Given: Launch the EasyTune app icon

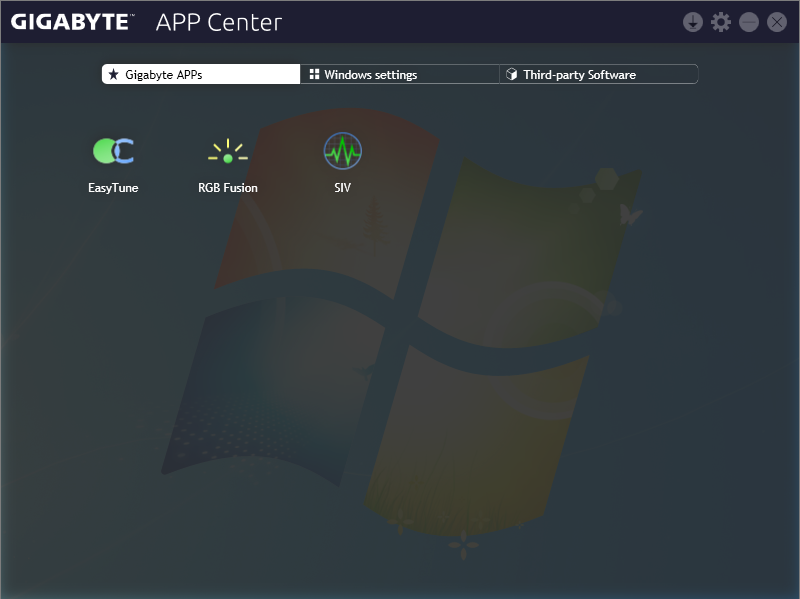Looking at the screenshot, I should point(113,151).
